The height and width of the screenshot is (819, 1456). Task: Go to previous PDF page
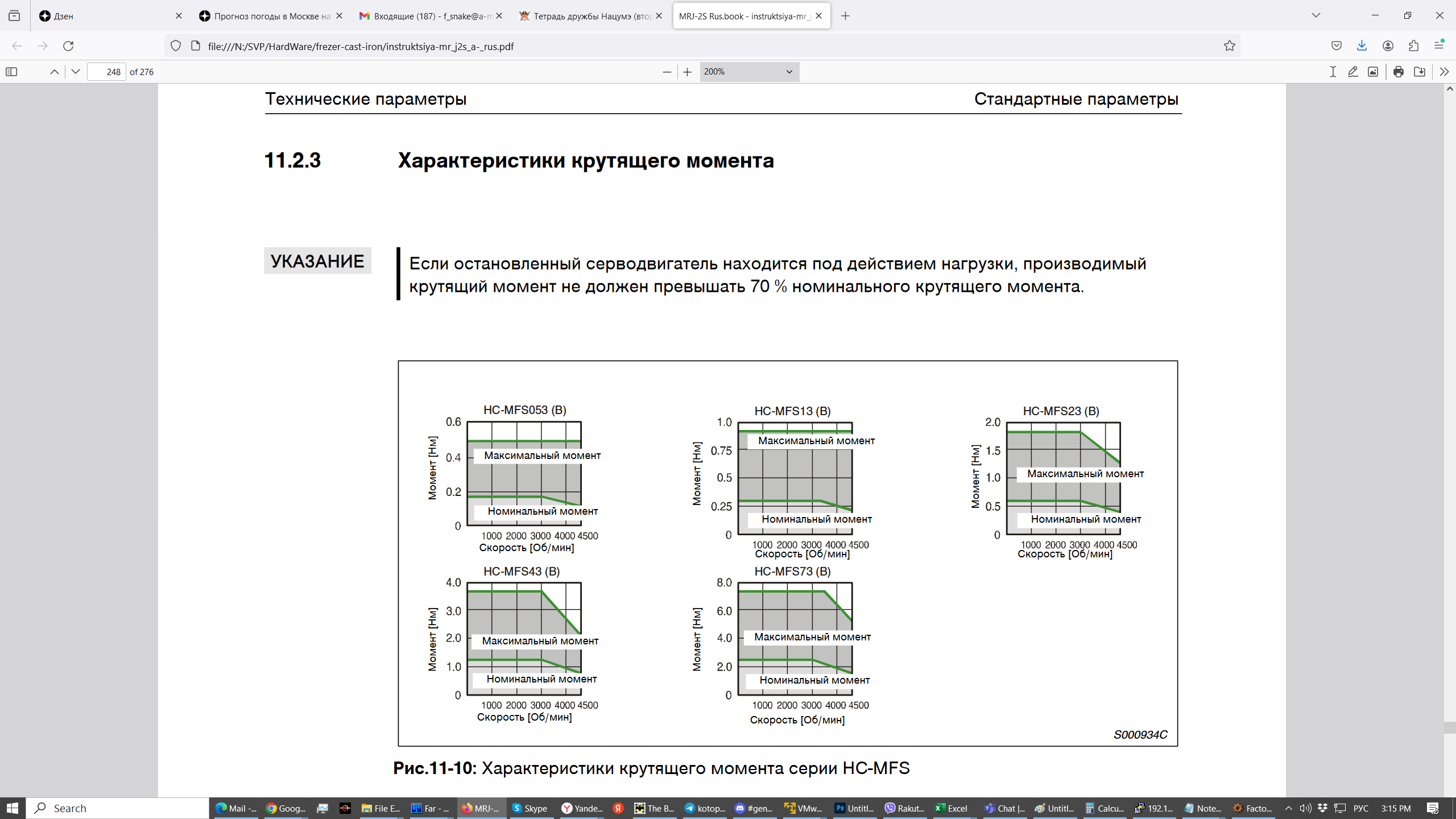55,72
